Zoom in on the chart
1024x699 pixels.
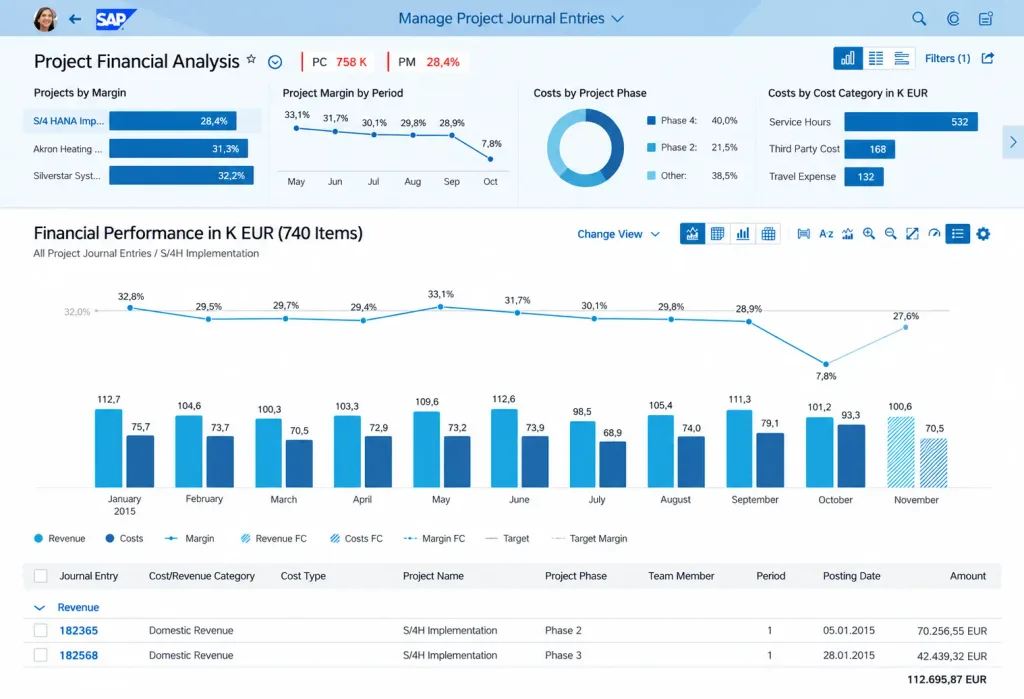(x=869, y=233)
